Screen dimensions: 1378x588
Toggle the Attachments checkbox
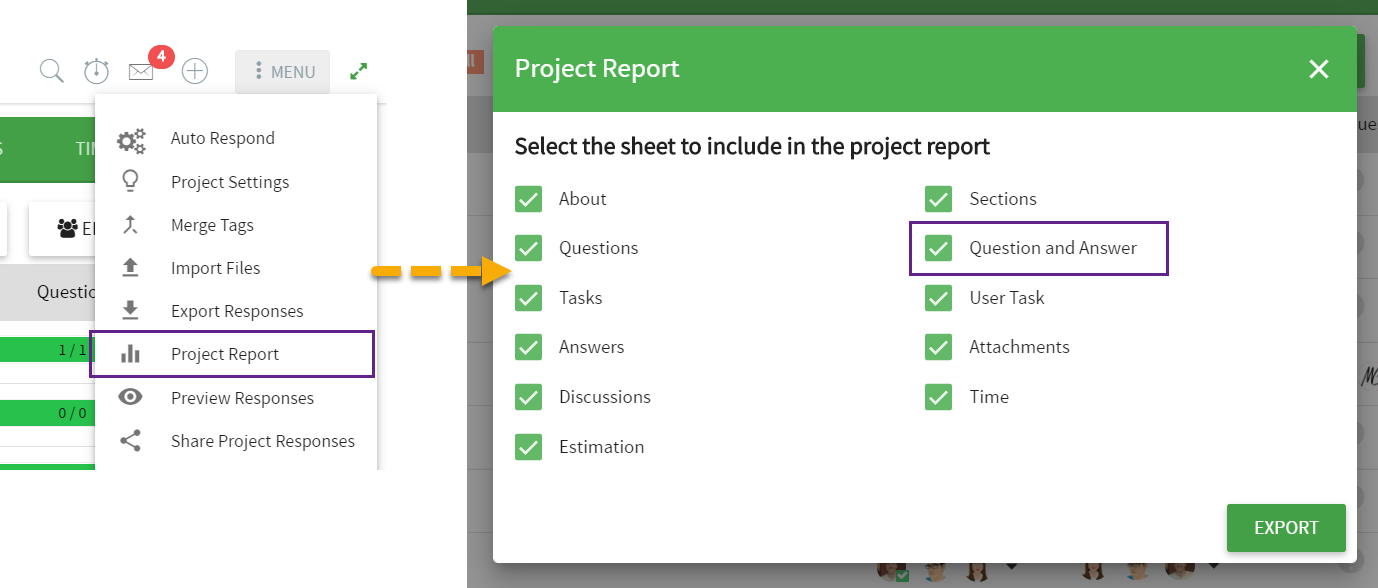click(938, 347)
